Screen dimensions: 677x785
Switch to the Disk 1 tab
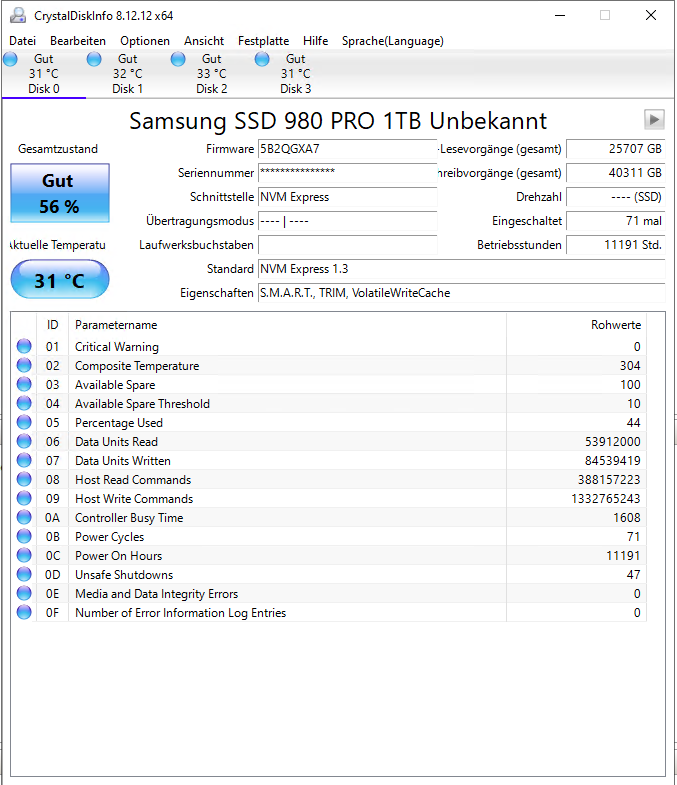pyautogui.click(x=128, y=74)
